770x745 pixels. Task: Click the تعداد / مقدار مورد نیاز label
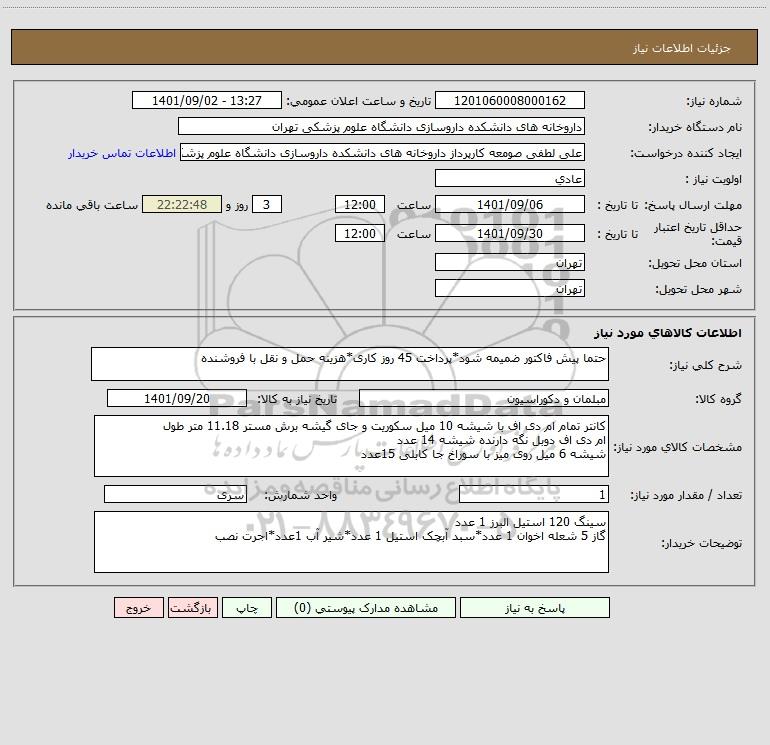(686, 495)
